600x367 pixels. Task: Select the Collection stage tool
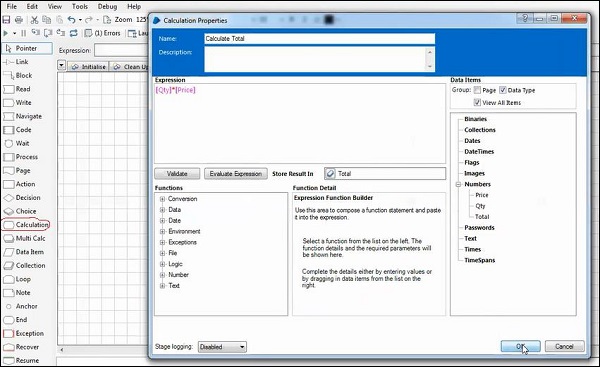click(24, 266)
